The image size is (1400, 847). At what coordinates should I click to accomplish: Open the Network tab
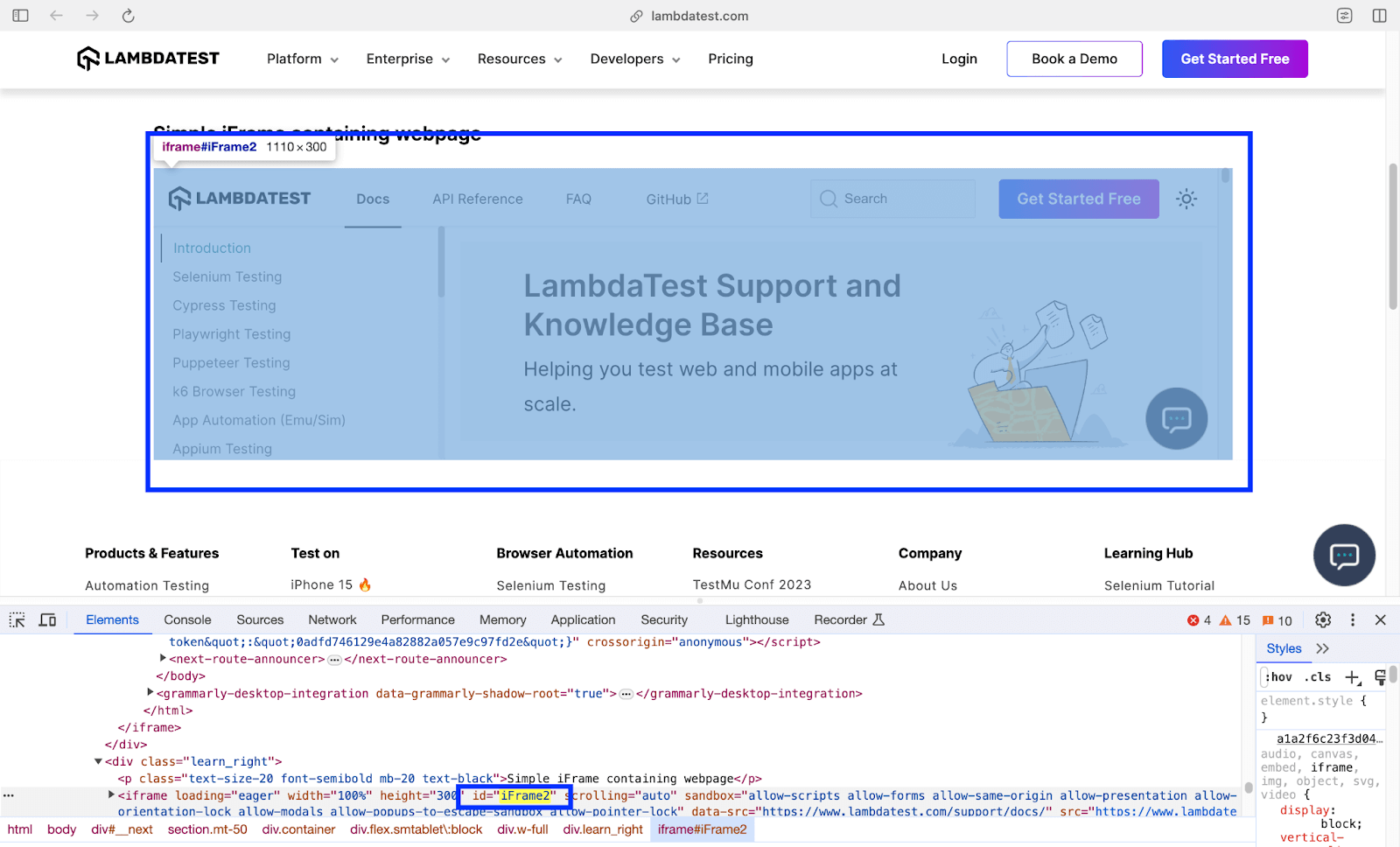coord(332,619)
